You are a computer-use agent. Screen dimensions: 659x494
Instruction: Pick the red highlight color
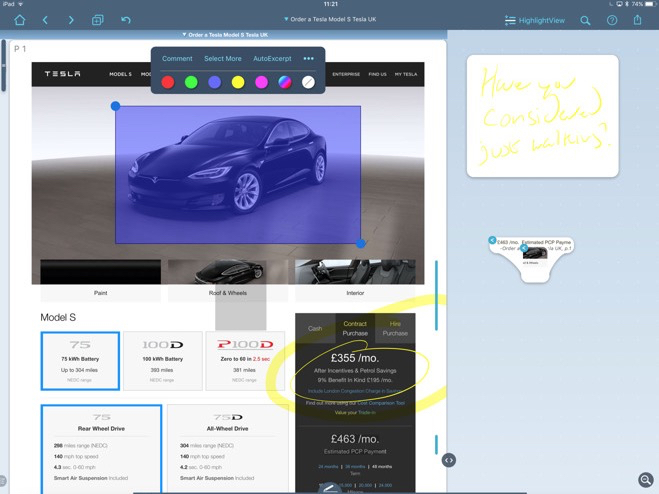(168, 82)
